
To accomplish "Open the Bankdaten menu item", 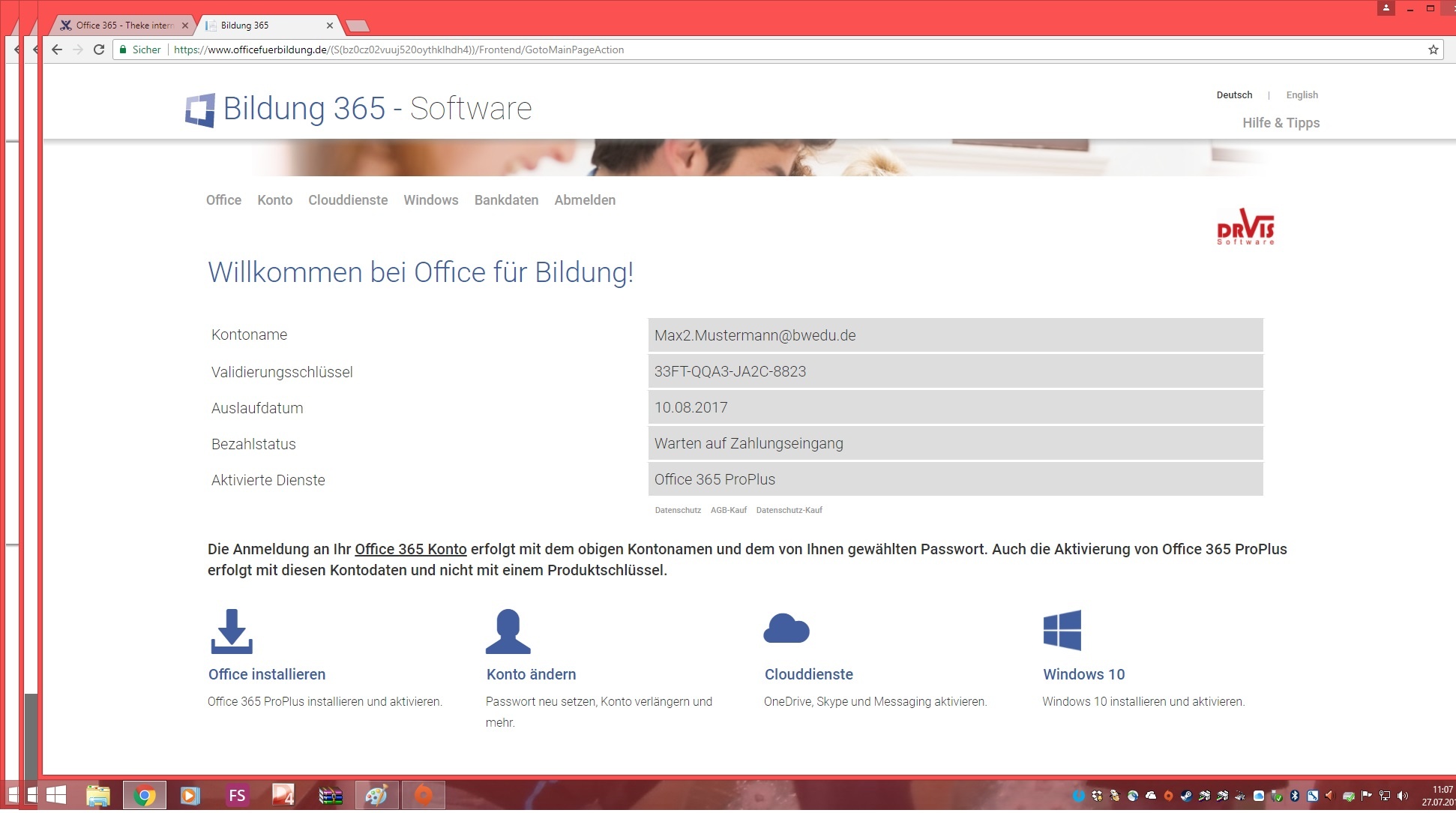I will click(x=506, y=200).
